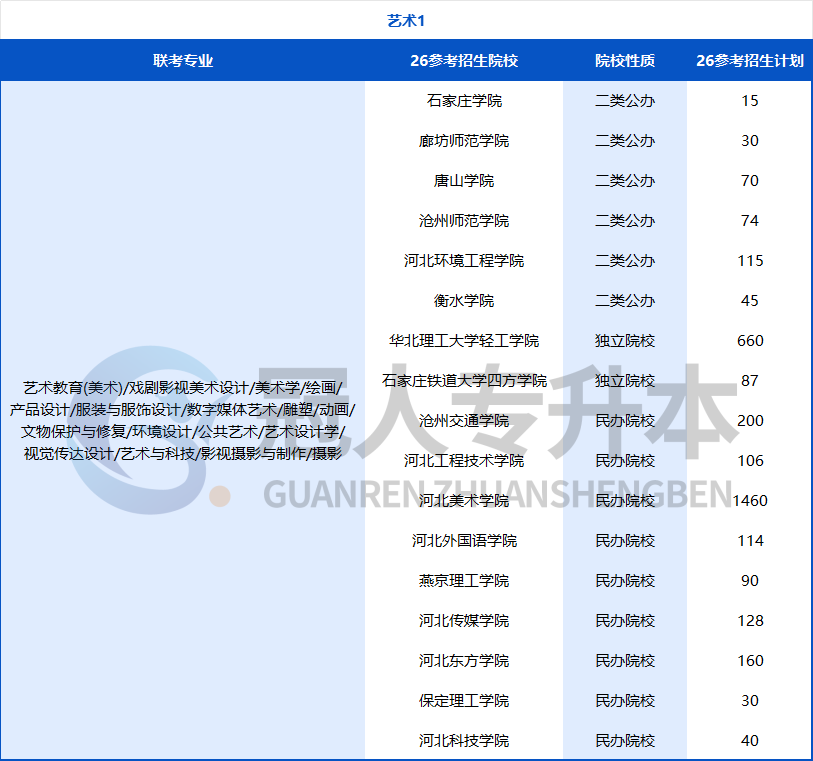Viewport: 813px width, 761px height.
Task: Select the 唐山学院 school cell
Action: (x=464, y=180)
